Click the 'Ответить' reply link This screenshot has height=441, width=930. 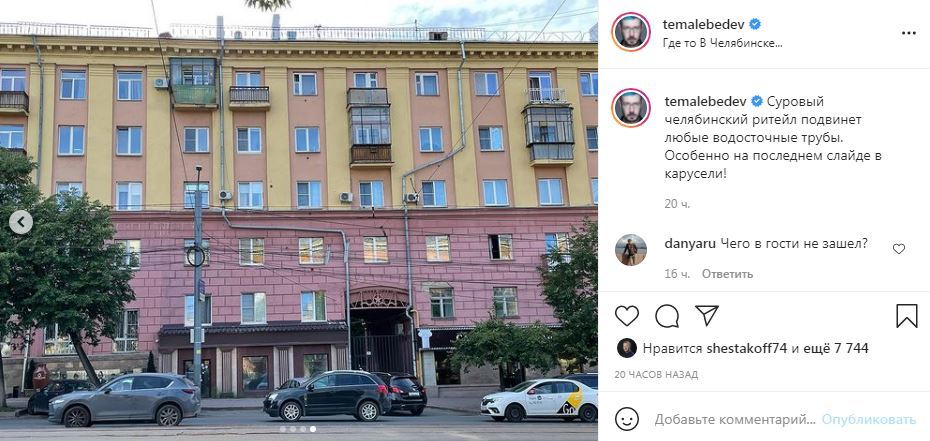pos(727,274)
